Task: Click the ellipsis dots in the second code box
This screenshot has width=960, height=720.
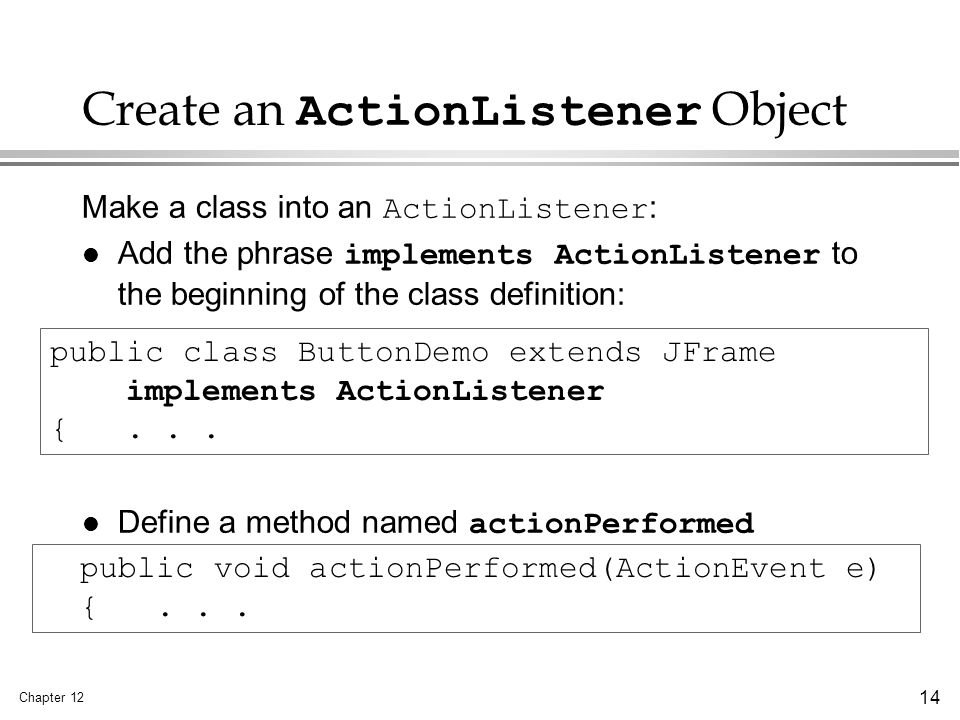Action: 204,612
